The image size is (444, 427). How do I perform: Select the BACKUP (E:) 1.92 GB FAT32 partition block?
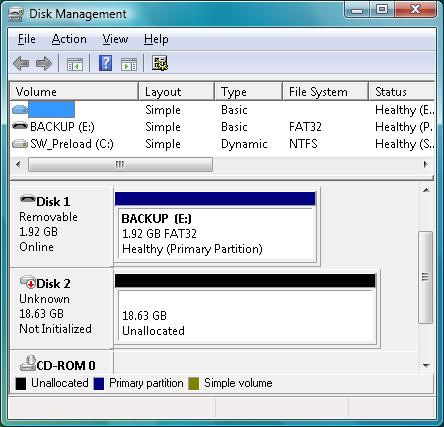coord(215,228)
